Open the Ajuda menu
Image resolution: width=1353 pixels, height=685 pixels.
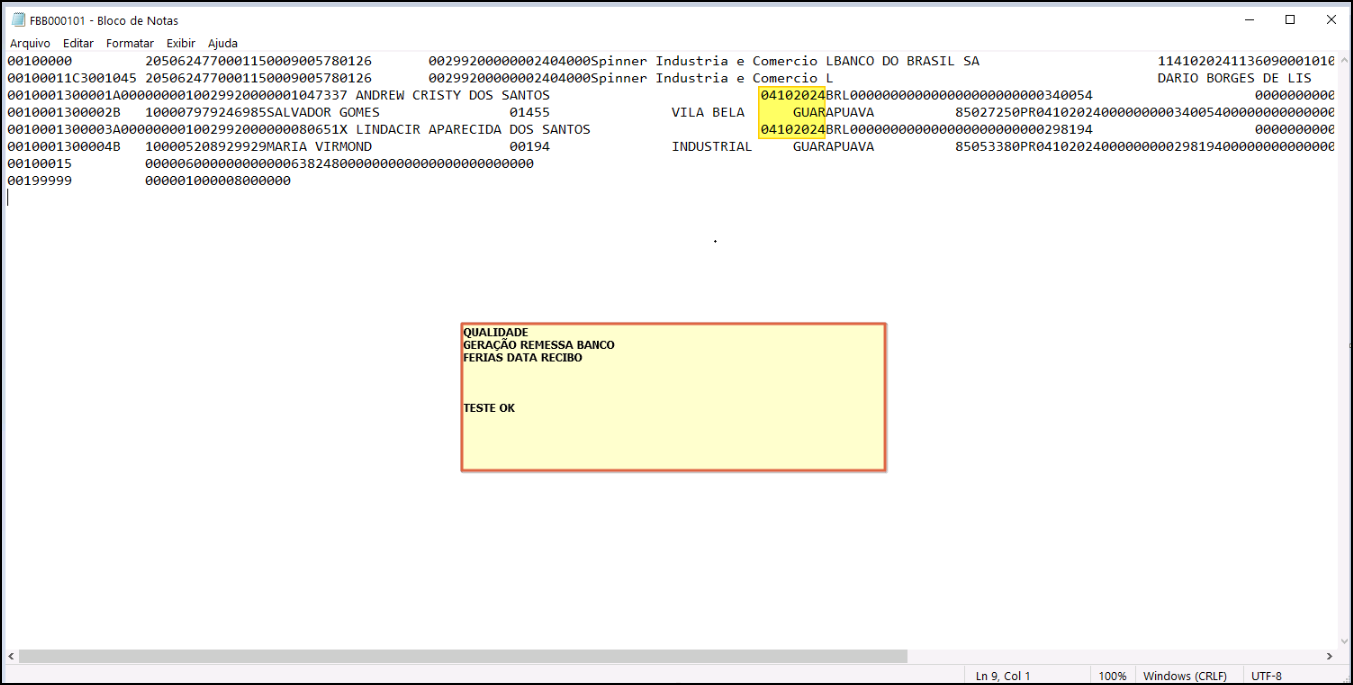(223, 43)
